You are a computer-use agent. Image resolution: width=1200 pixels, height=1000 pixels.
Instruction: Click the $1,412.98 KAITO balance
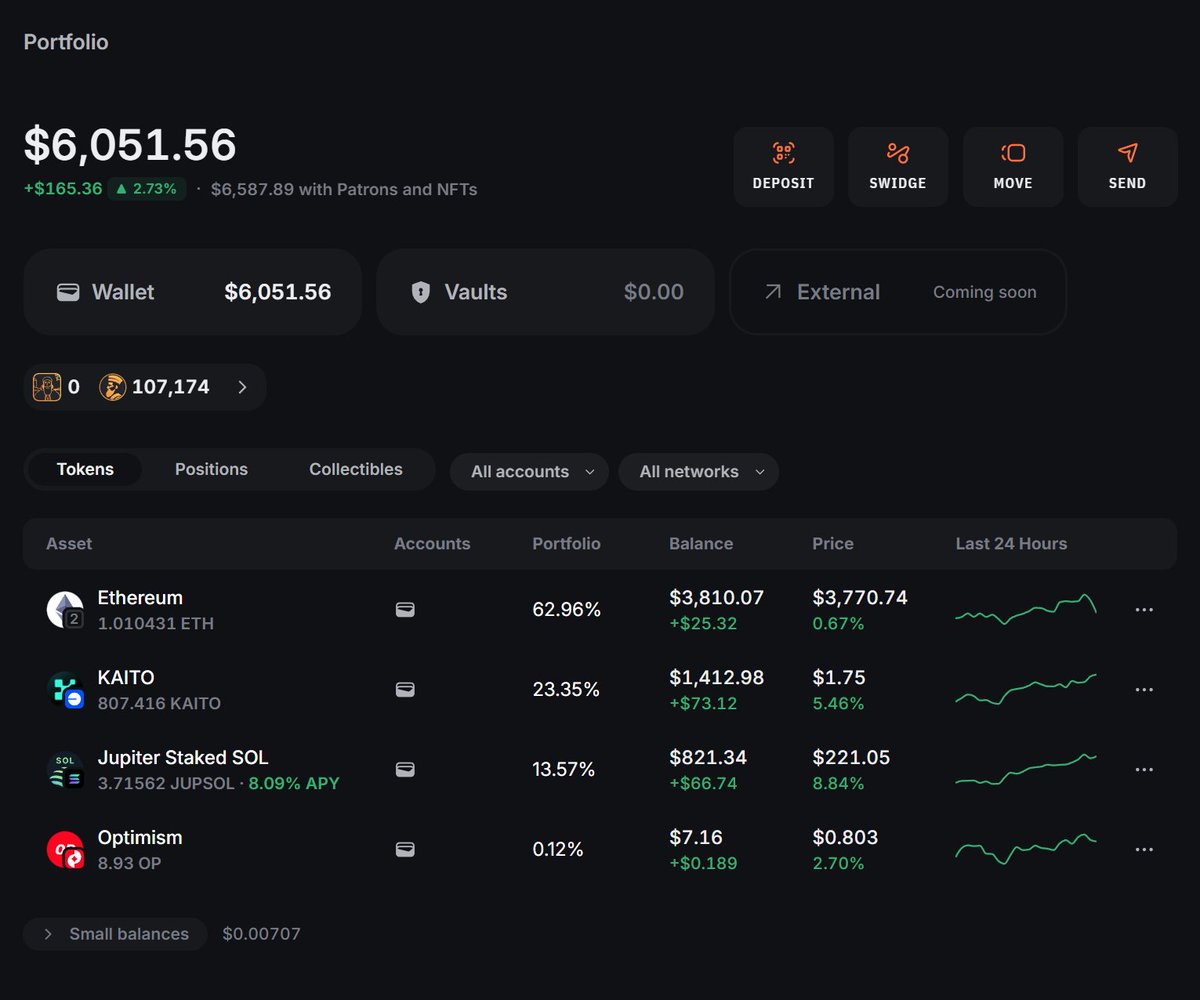[x=717, y=678]
